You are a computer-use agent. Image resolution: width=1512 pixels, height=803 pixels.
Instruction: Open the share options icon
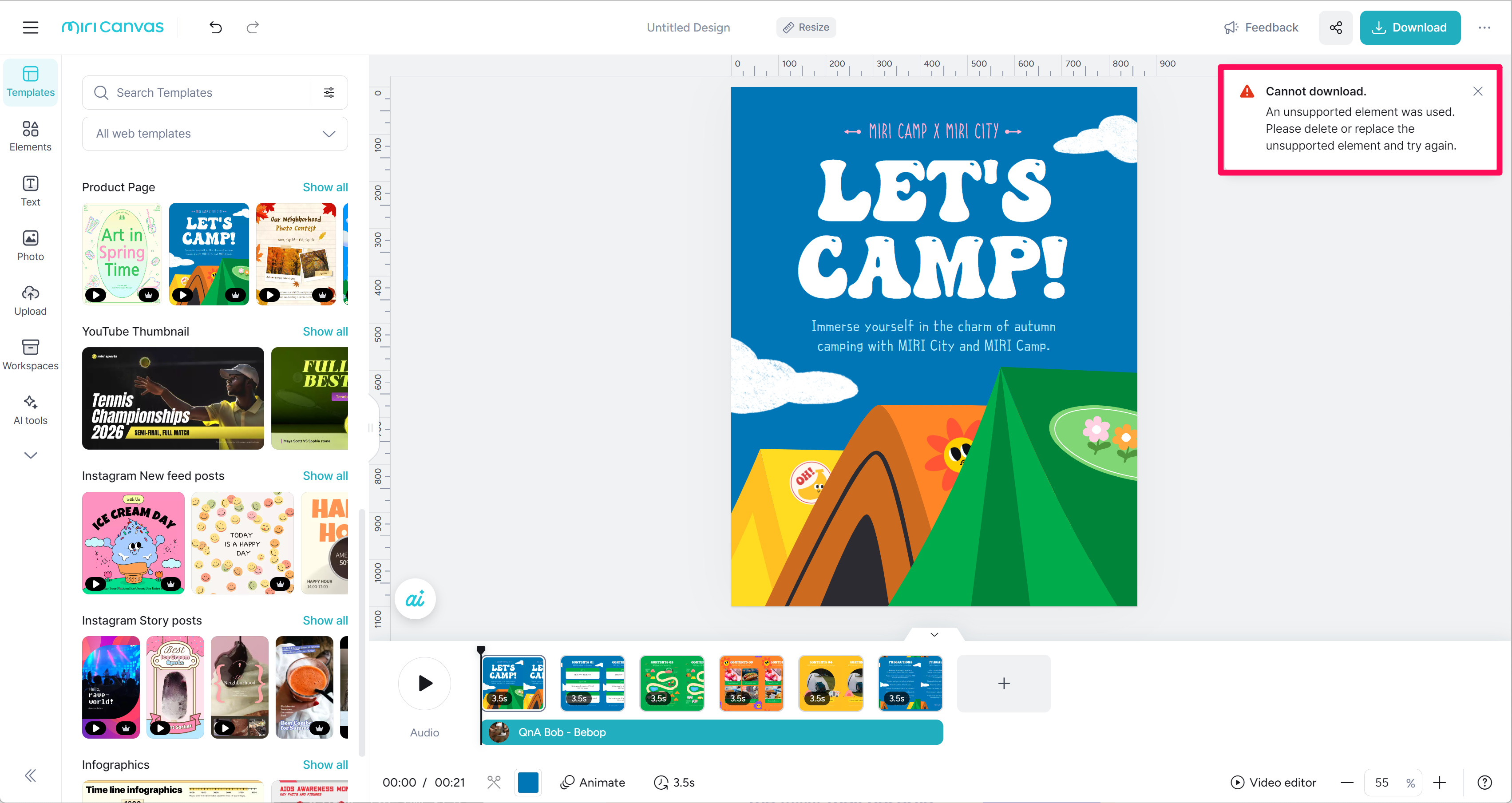coord(1335,28)
